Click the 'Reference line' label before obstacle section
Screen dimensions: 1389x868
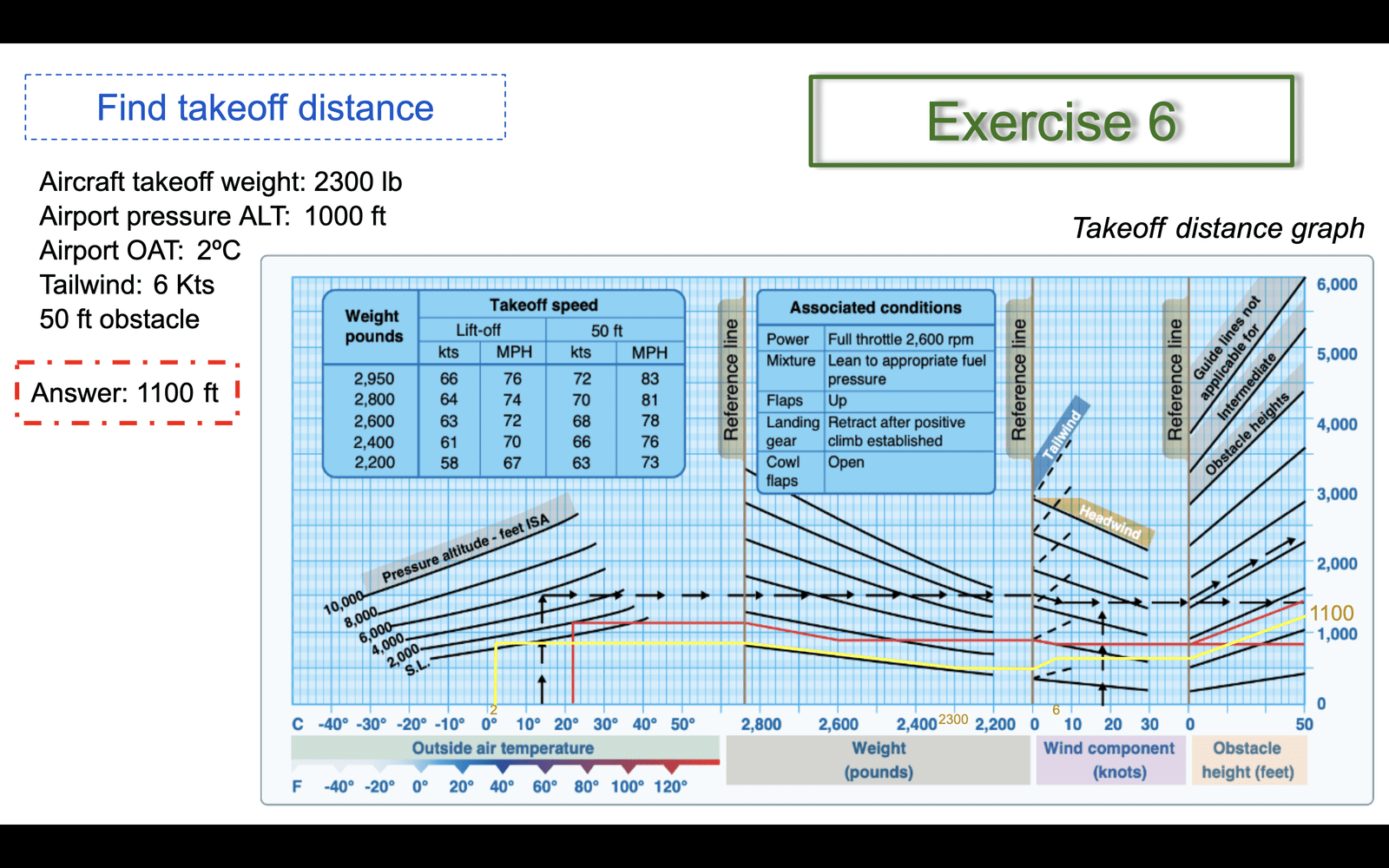(1175, 379)
